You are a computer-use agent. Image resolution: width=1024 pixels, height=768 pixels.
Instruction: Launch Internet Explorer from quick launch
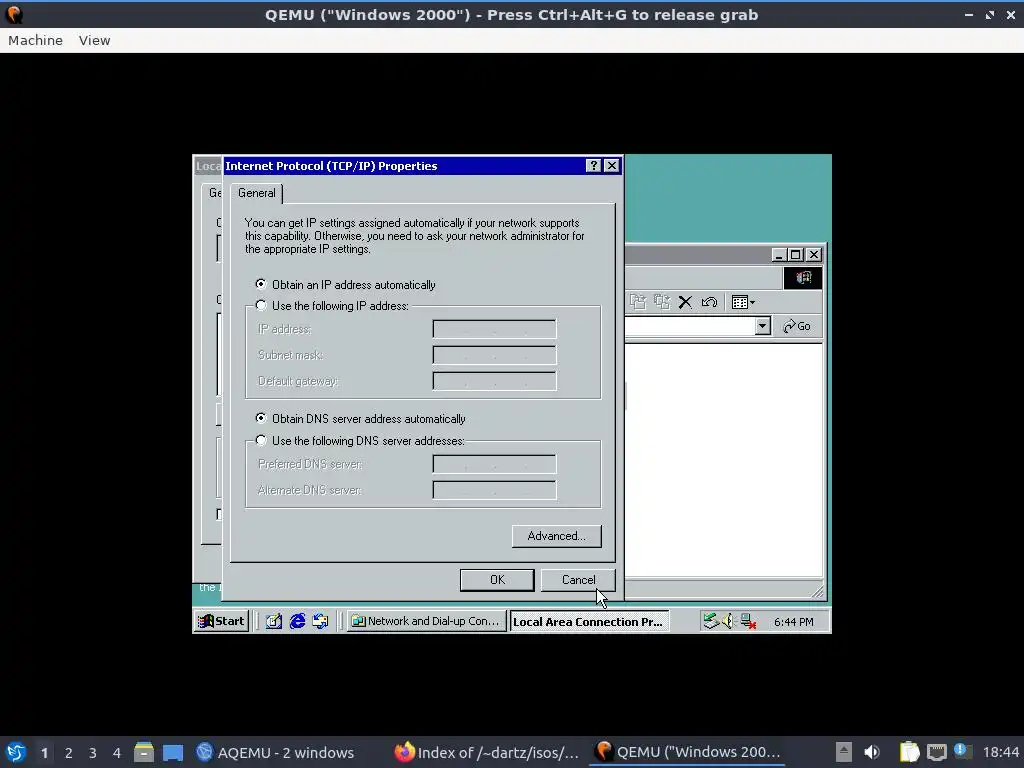pos(297,621)
